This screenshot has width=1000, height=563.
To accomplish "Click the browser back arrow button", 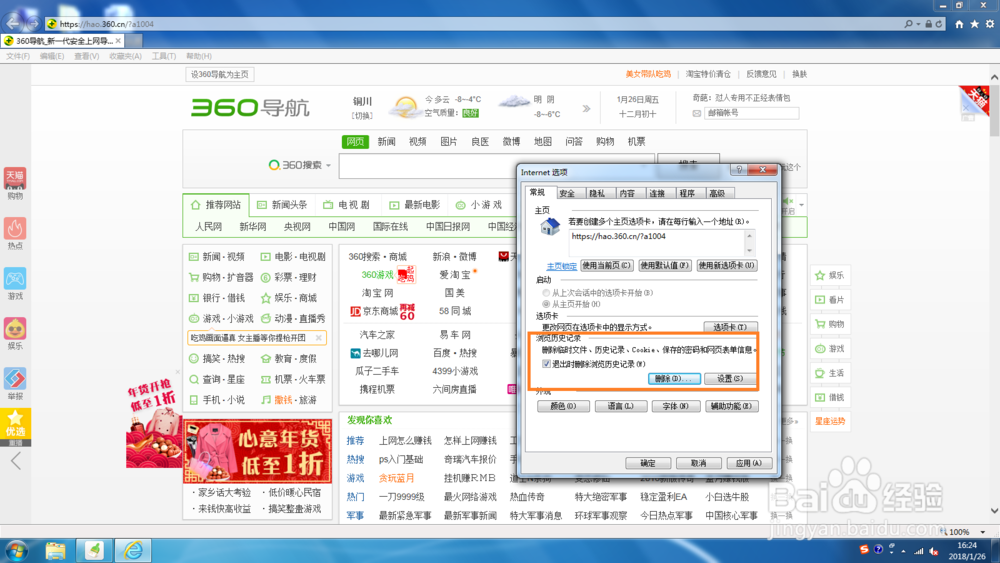I will pyautogui.click(x=13, y=24).
